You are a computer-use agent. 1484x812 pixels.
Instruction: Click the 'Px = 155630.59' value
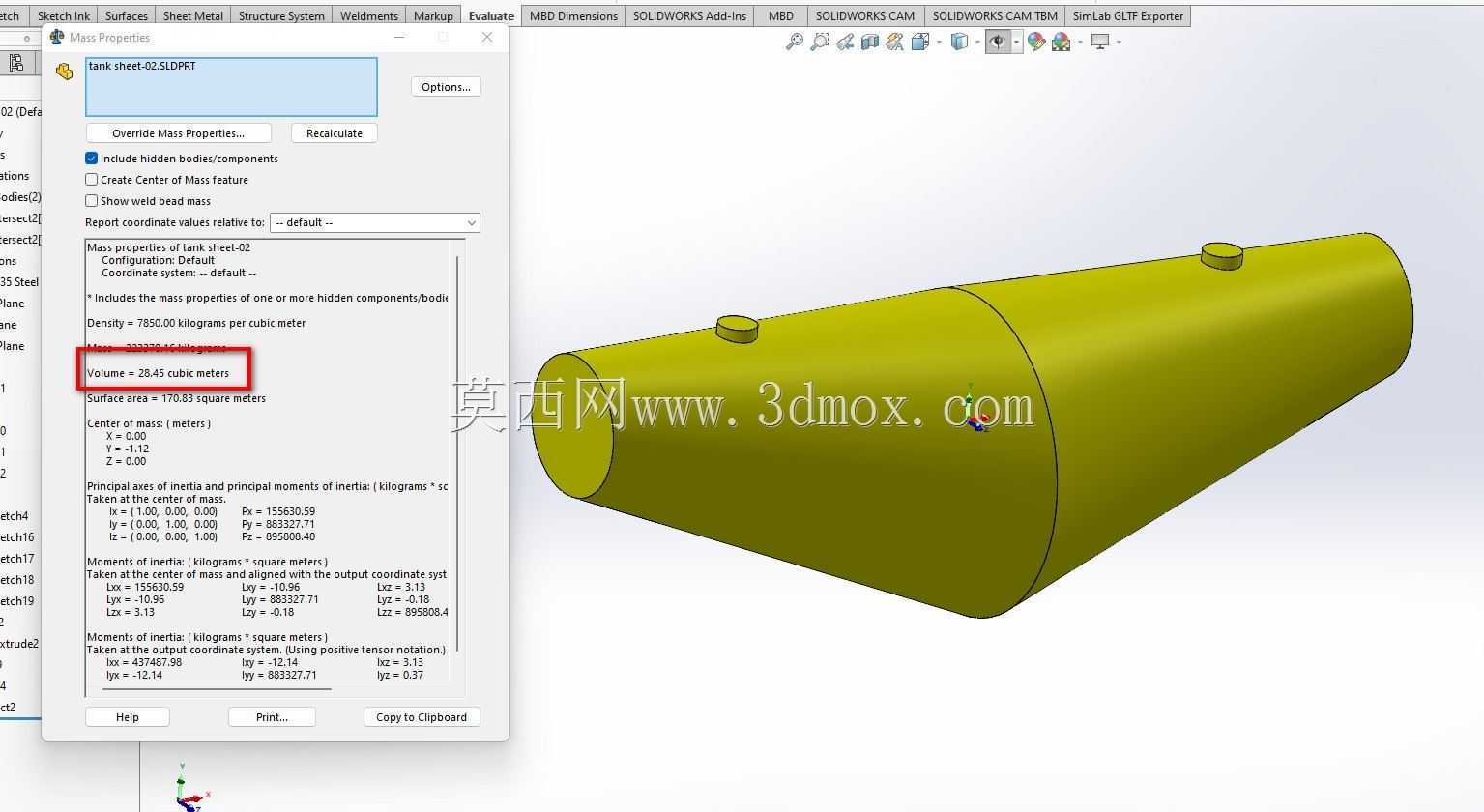(278, 511)
